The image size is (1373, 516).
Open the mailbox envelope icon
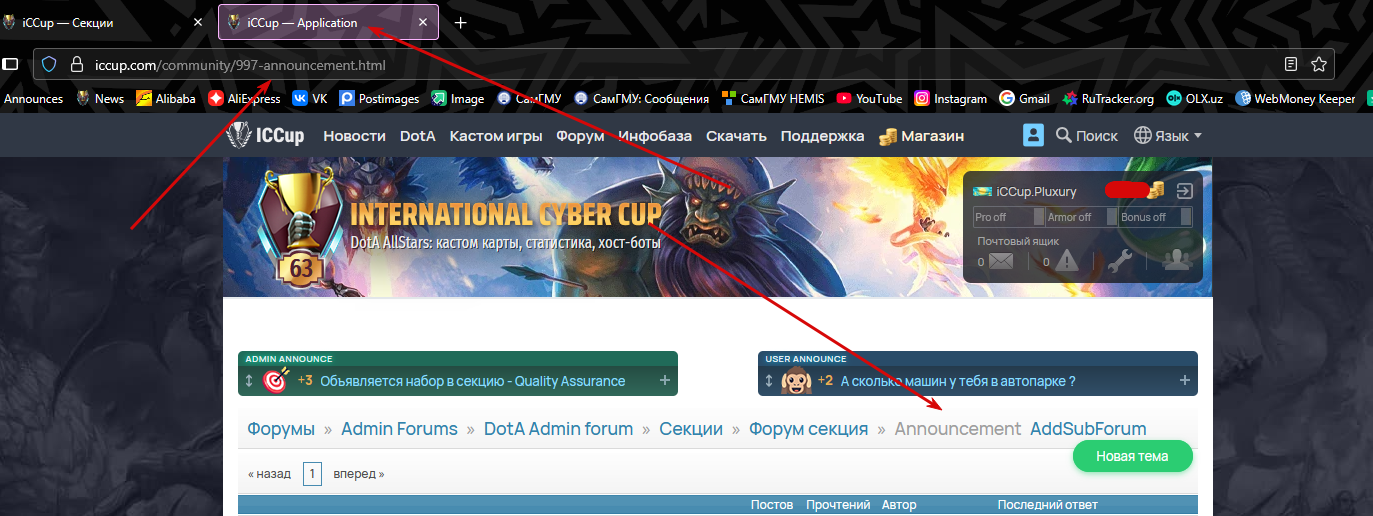click(x=1001, y=262)
